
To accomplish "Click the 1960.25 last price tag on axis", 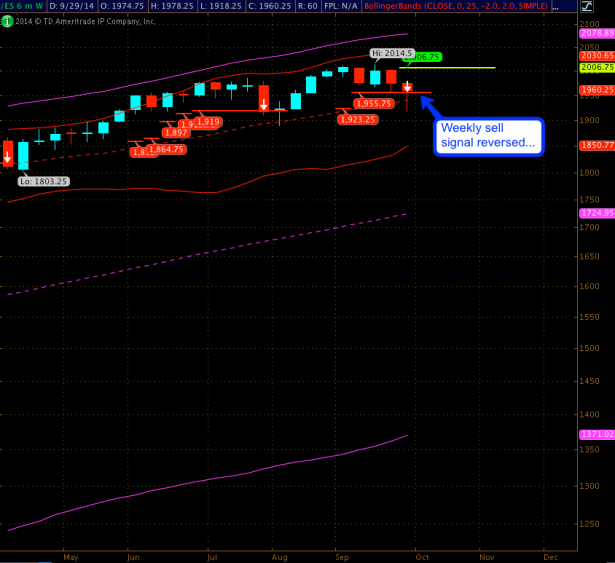I will click(x=596, y=89).
